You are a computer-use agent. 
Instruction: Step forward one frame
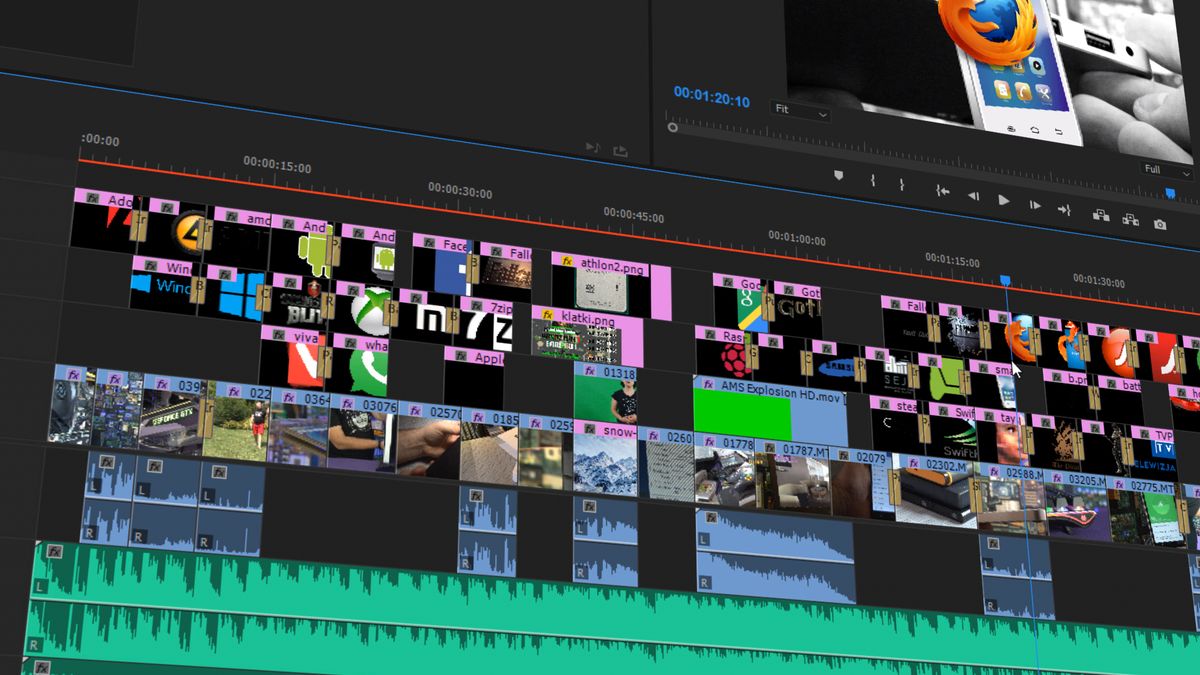(1035, 206)
